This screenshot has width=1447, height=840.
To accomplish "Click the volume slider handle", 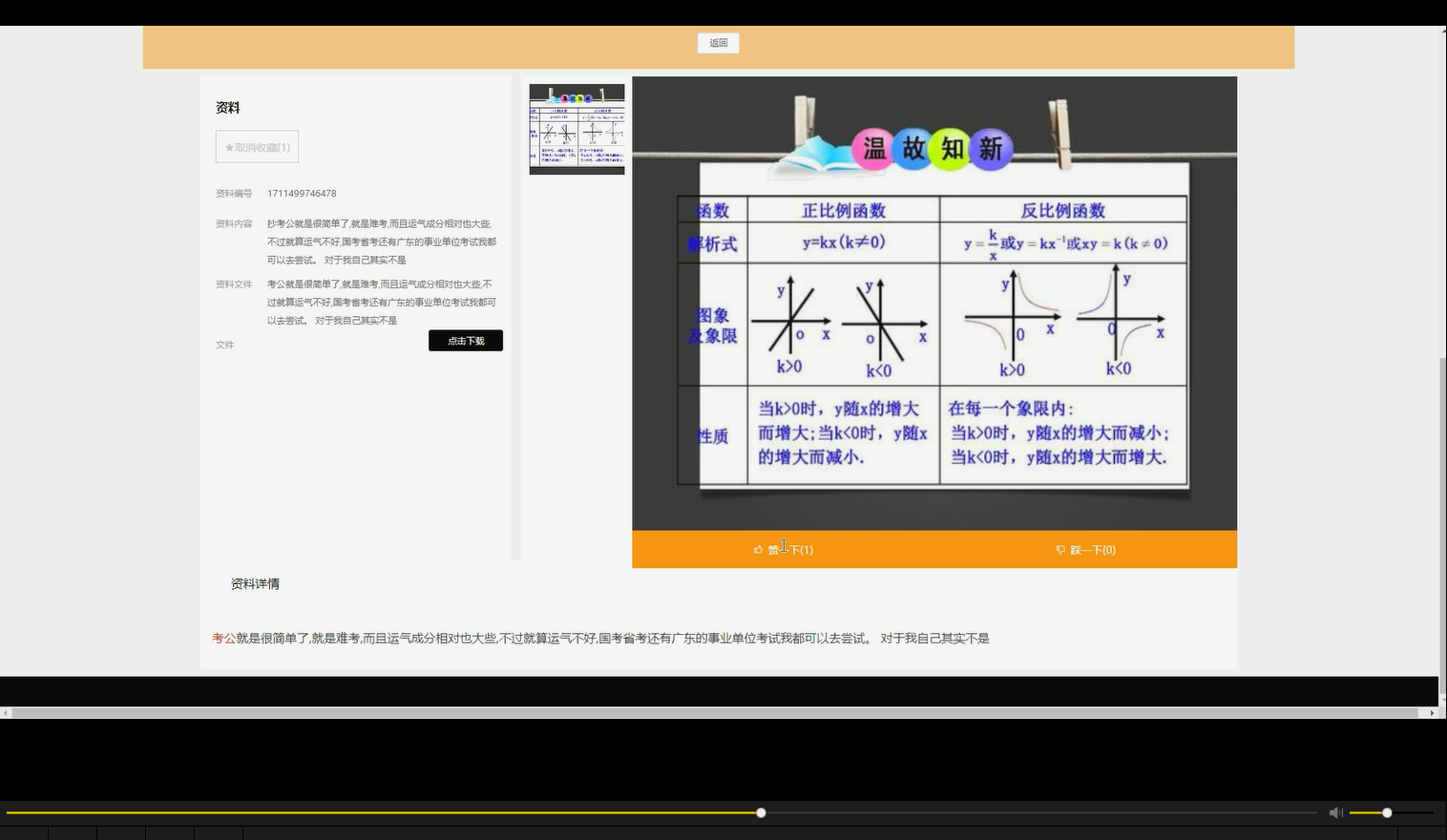I will tap(1385, 812).
